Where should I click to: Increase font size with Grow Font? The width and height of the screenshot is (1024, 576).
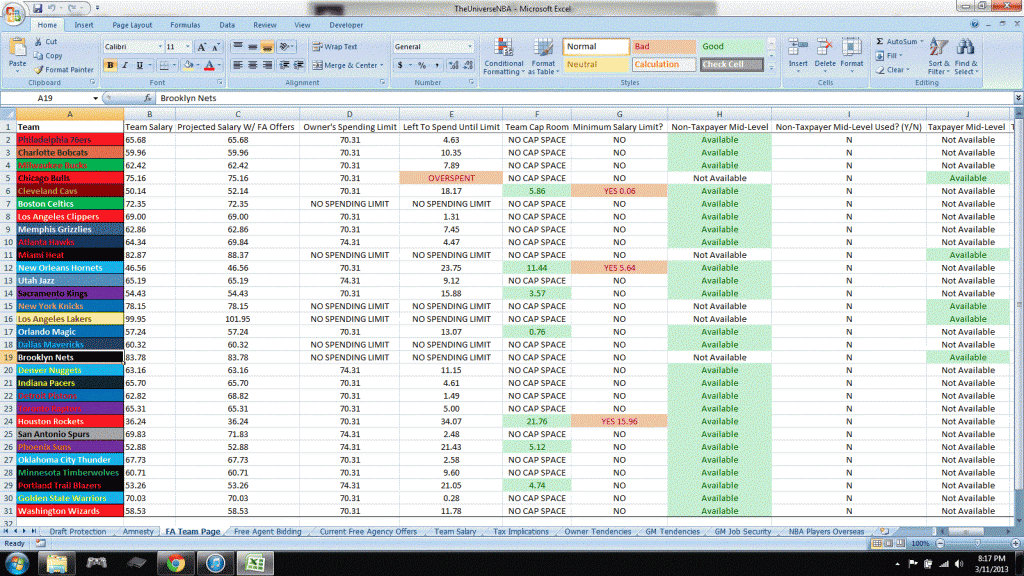[x=202, y=47]
